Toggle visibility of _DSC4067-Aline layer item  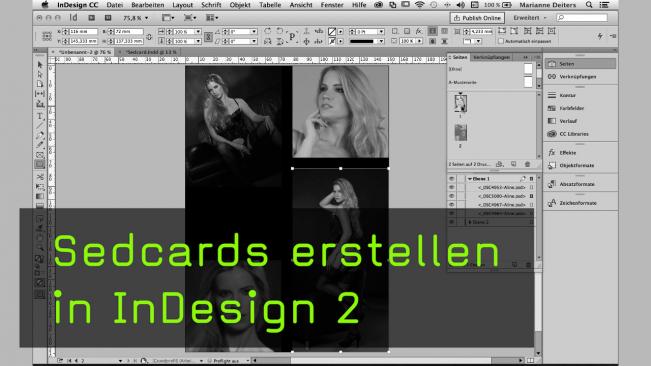pyautogui.click(x=452, y=205)
